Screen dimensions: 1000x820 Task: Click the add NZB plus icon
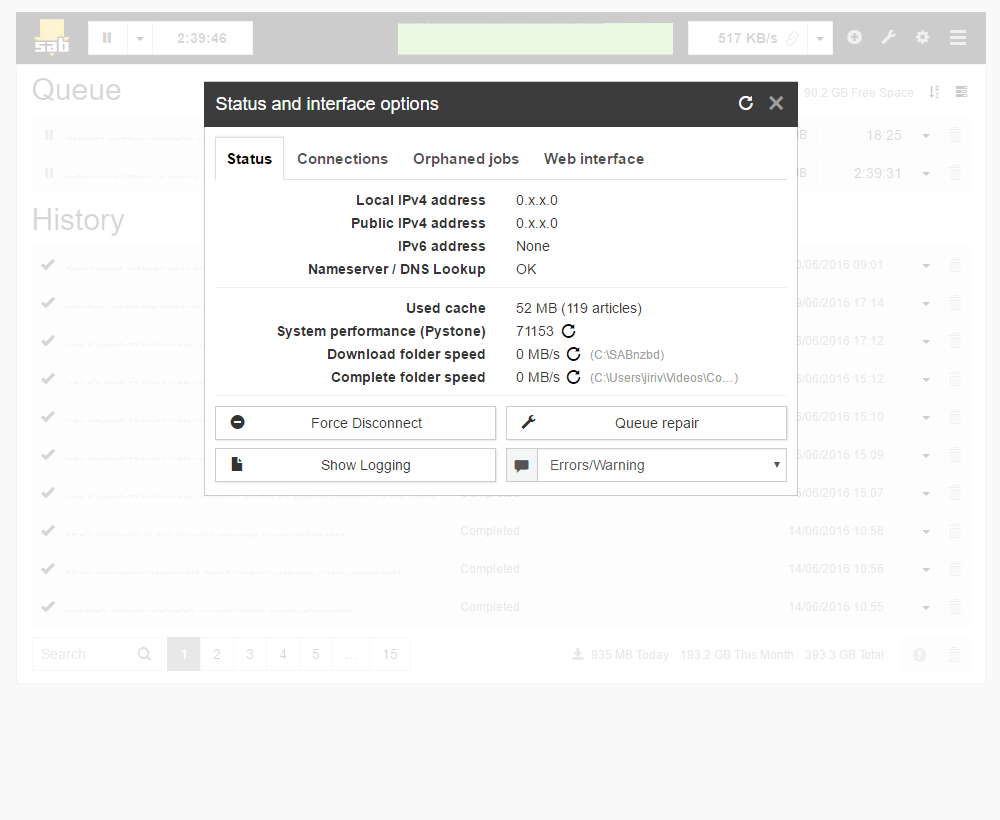pyautogui.click(x=855, y=38)
